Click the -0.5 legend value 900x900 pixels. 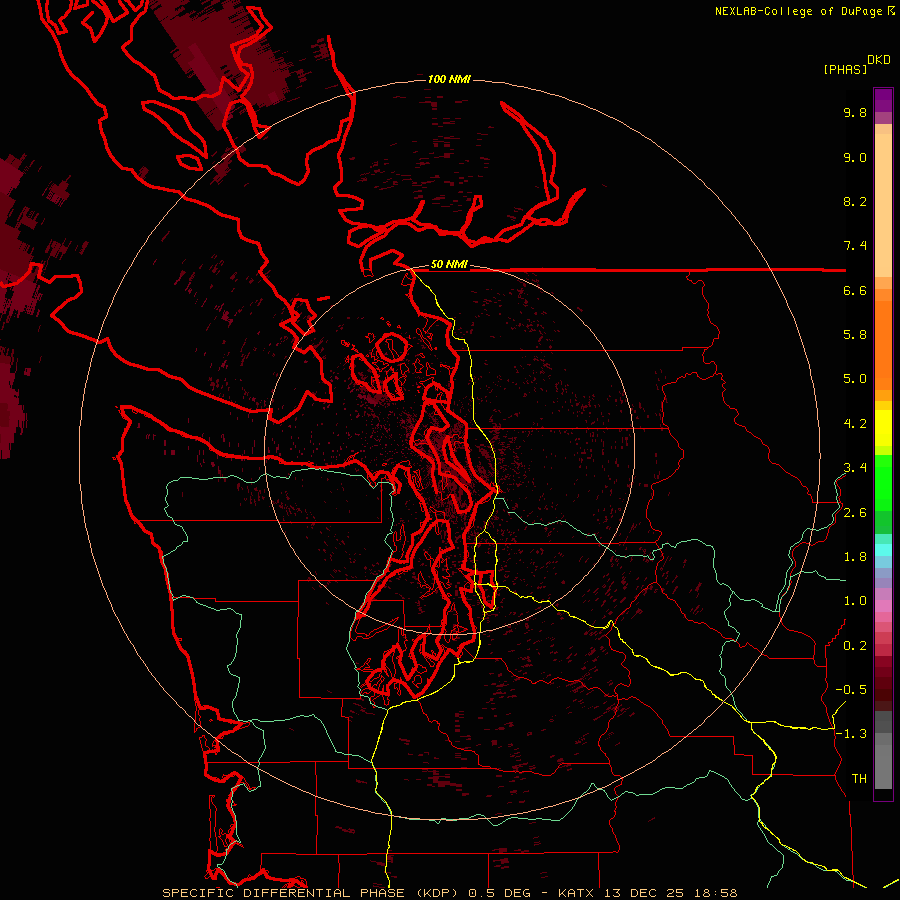click(x=851, y=690)
